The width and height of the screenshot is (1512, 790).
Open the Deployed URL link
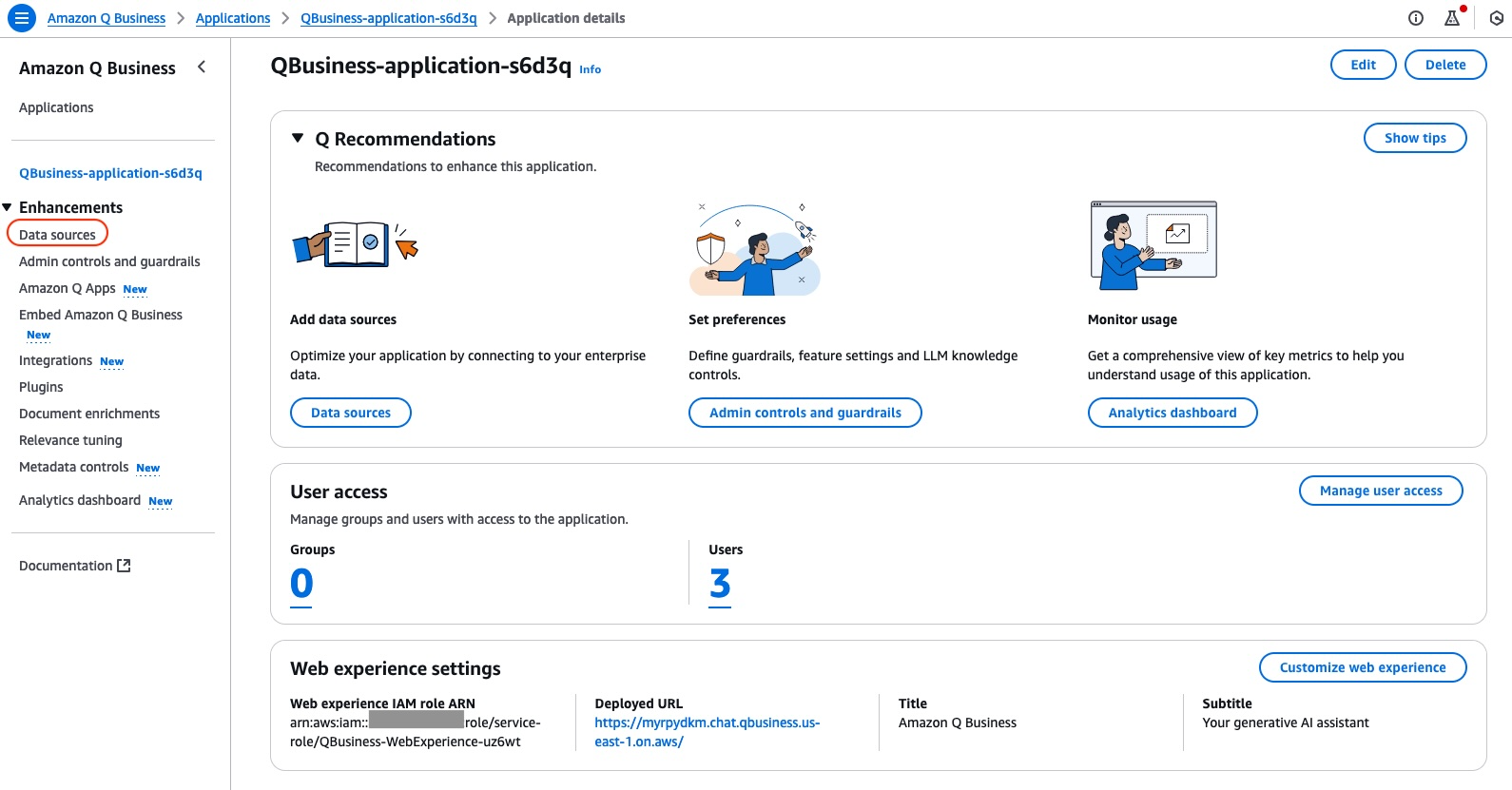707,732
